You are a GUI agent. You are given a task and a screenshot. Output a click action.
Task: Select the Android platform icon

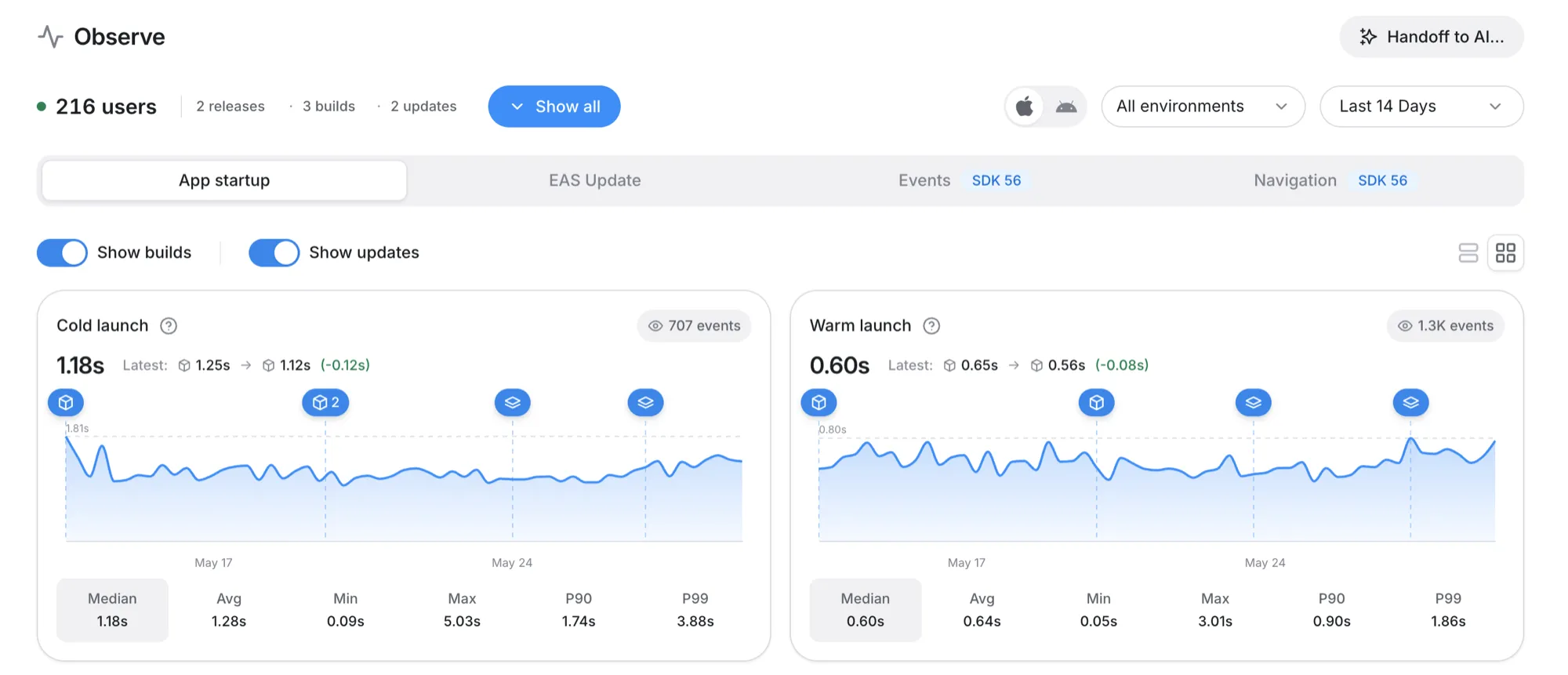[1066, 107]
